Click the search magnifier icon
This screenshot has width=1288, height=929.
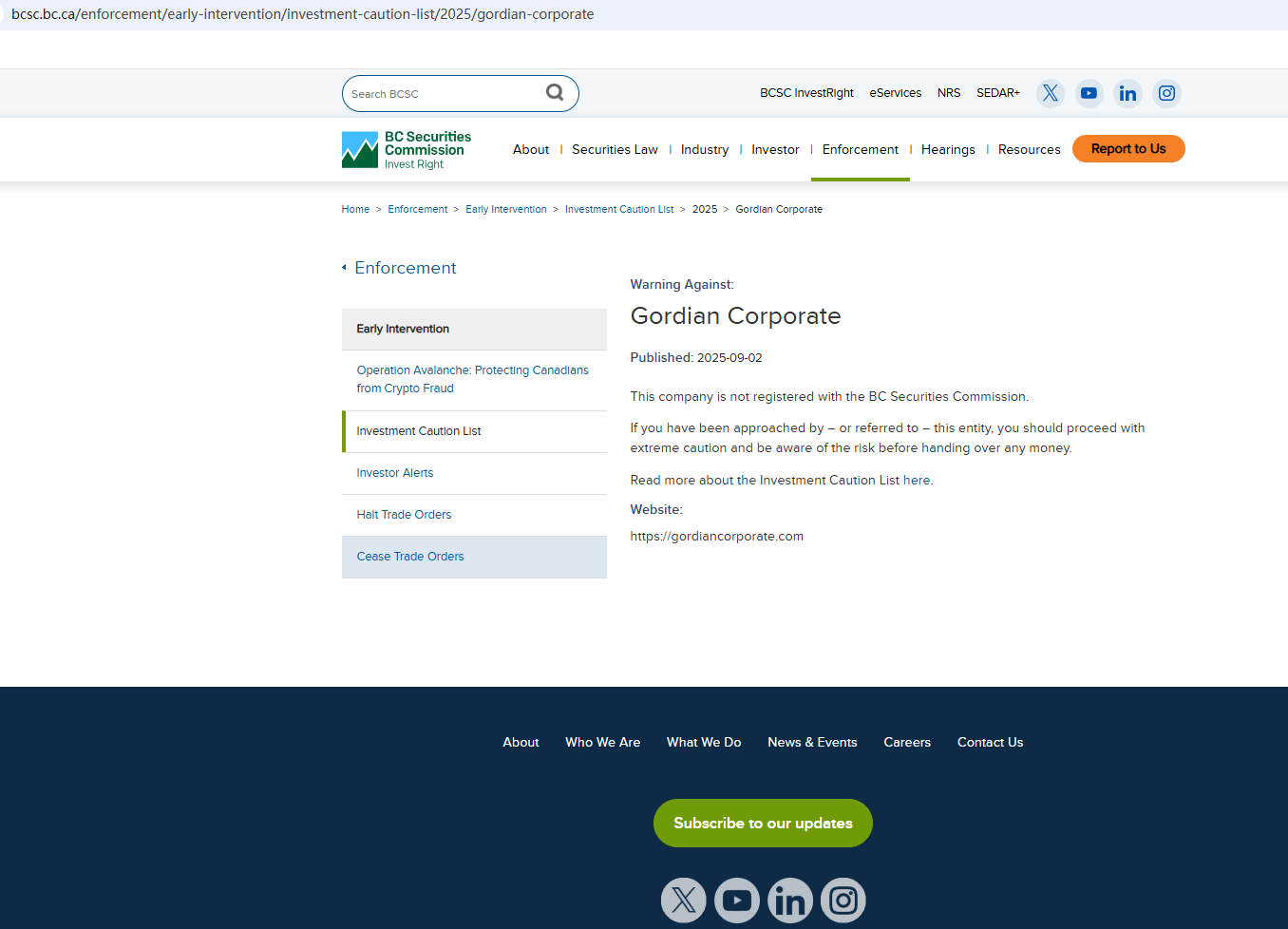[x=555, y=92]
